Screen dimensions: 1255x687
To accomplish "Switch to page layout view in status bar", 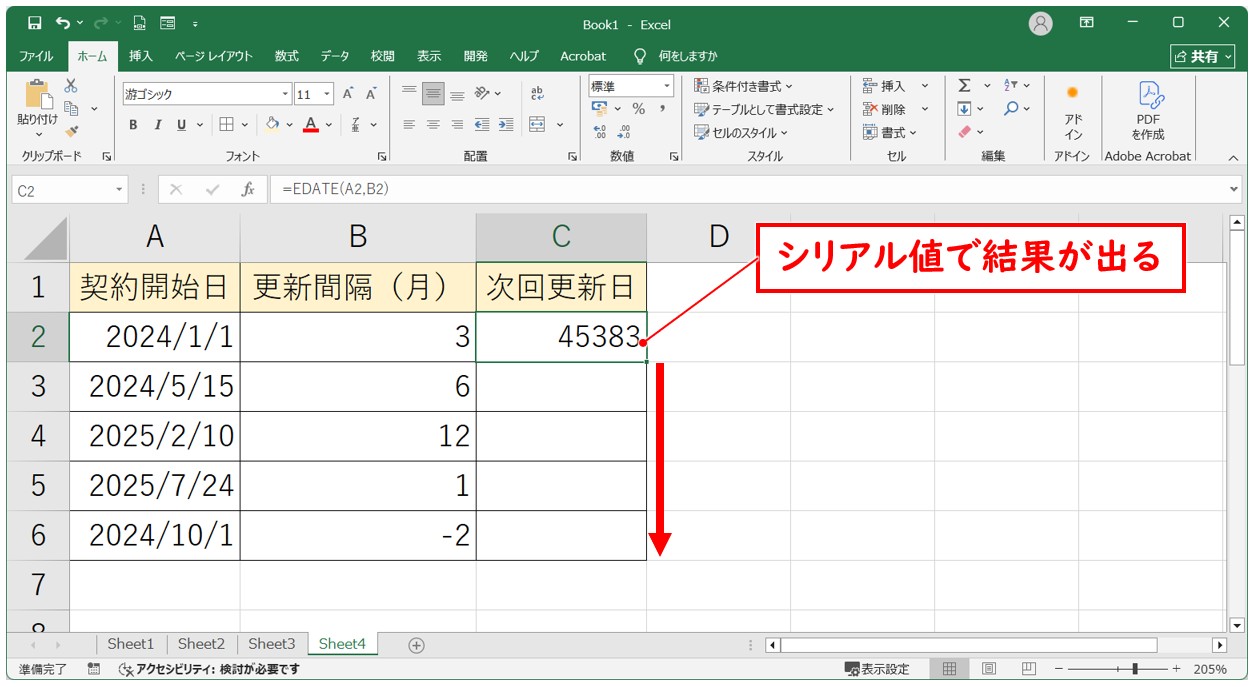I will (x=988, y=669).
